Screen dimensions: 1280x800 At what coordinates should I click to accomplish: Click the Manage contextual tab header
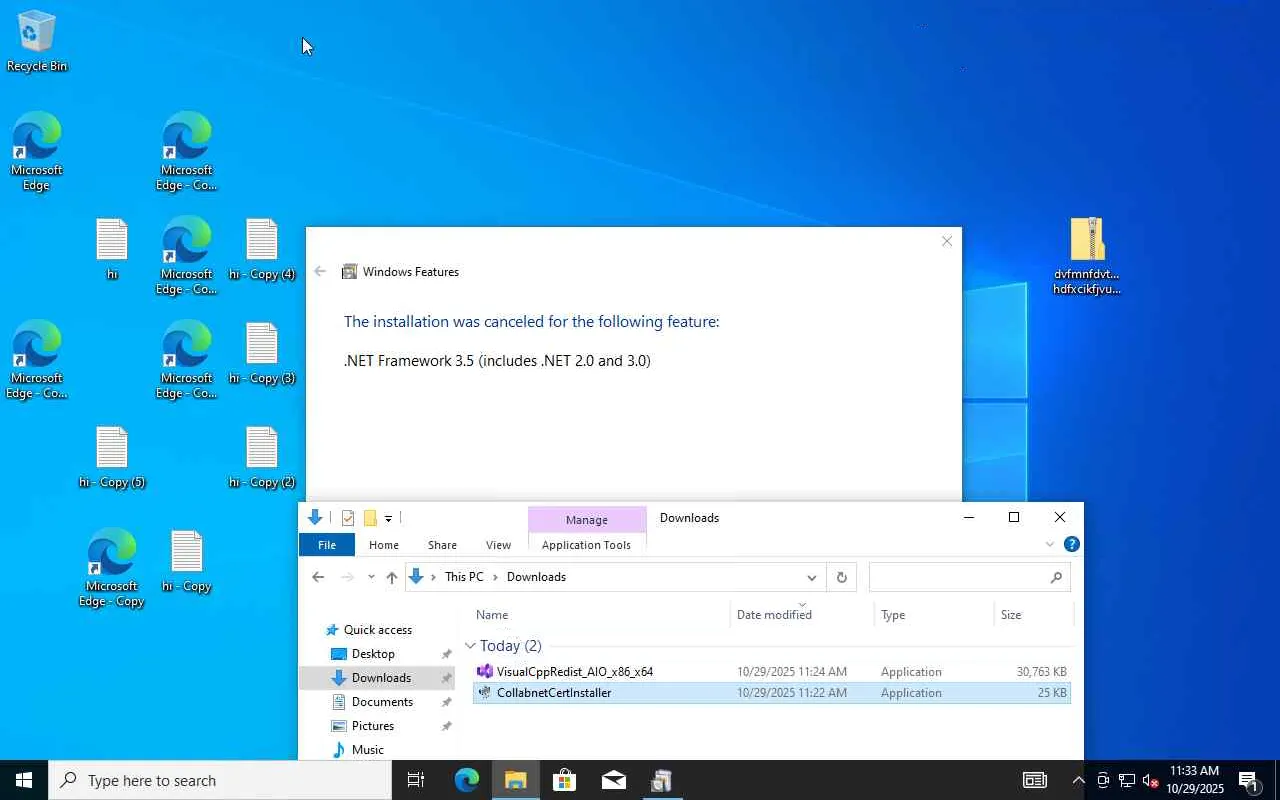587,520
